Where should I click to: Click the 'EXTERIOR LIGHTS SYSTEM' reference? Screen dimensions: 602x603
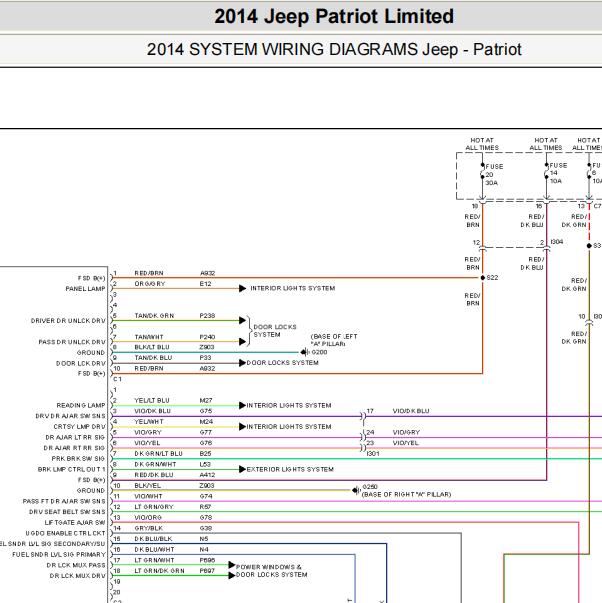(x=290, y=470)
